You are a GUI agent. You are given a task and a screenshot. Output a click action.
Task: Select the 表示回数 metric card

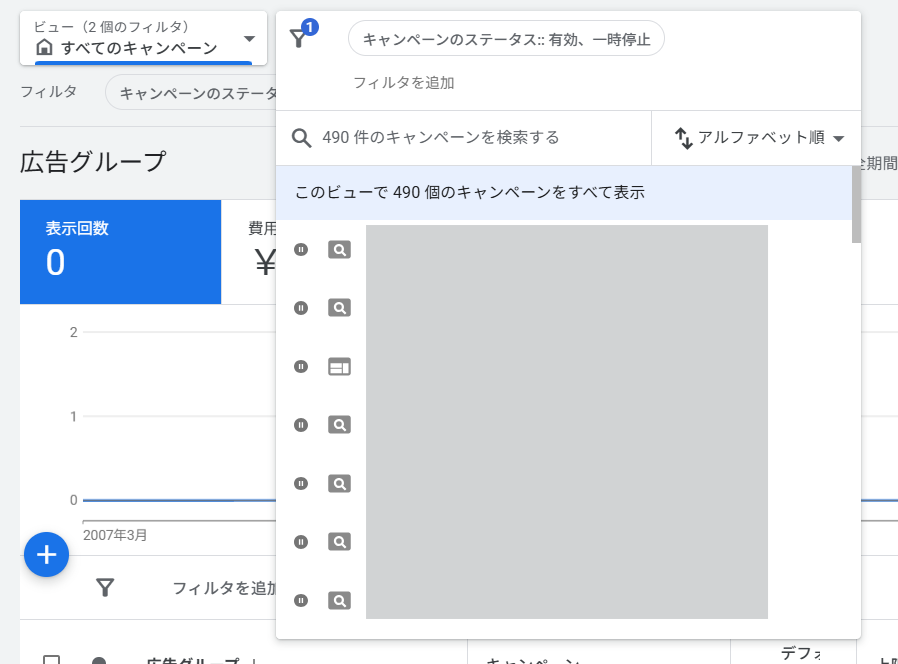(120, 252)
